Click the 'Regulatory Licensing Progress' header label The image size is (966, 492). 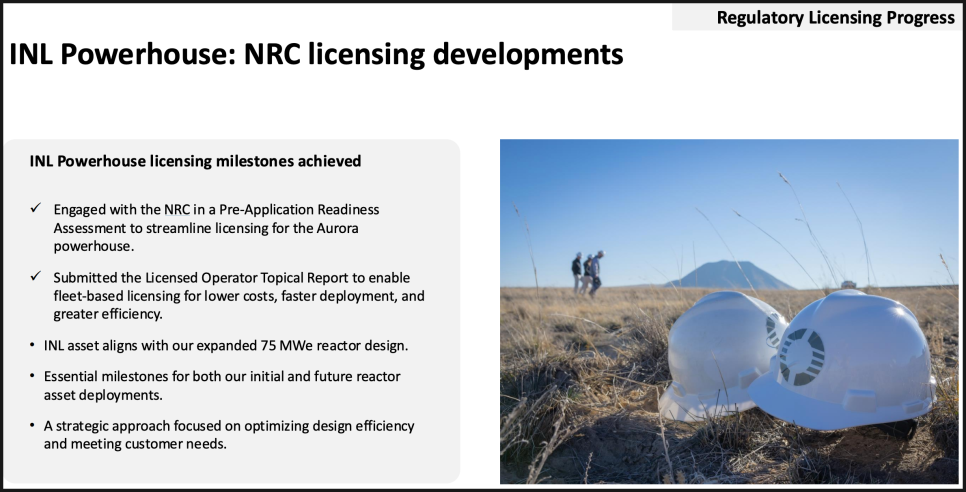point(835,18)
